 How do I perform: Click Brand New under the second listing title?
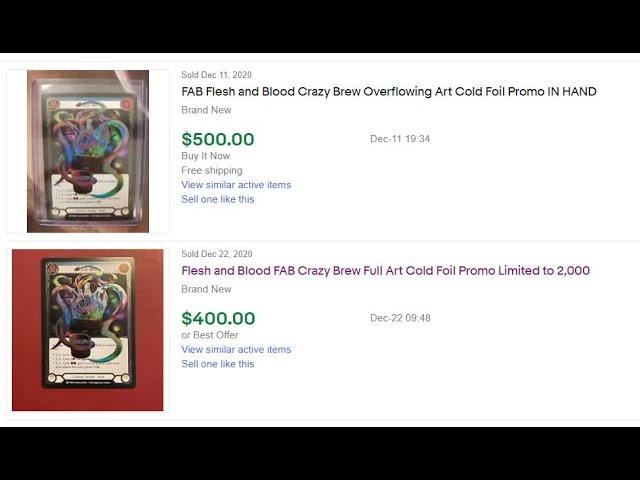(x=206, y=289)
